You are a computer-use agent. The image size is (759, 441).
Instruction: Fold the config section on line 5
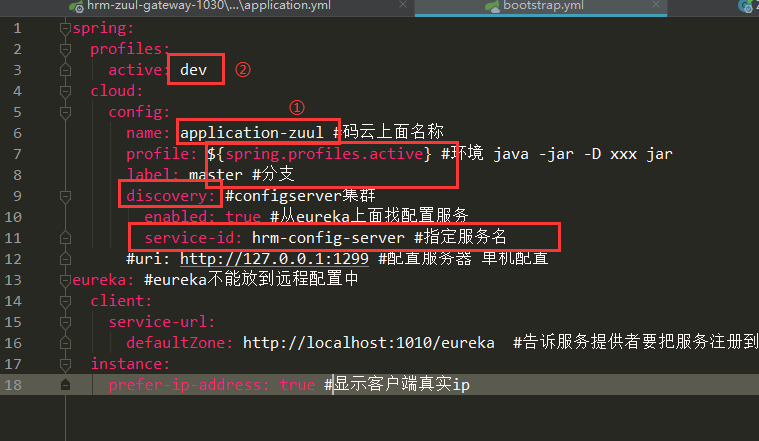point(65,112)
